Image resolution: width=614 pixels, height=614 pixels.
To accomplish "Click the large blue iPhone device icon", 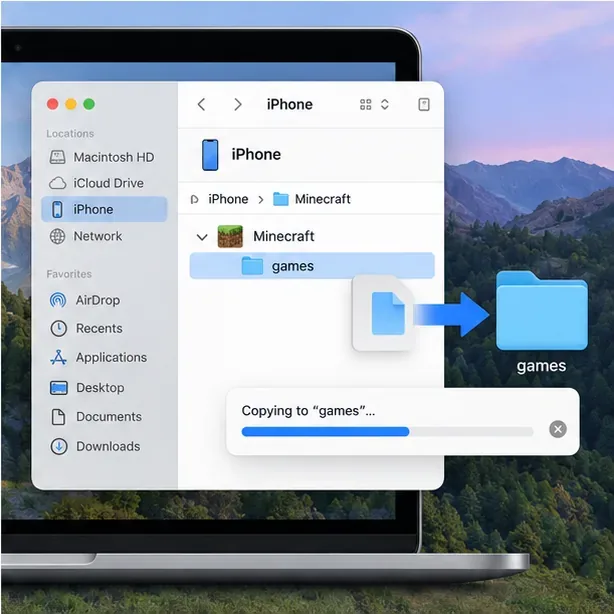I will click(x=210, y=155).
